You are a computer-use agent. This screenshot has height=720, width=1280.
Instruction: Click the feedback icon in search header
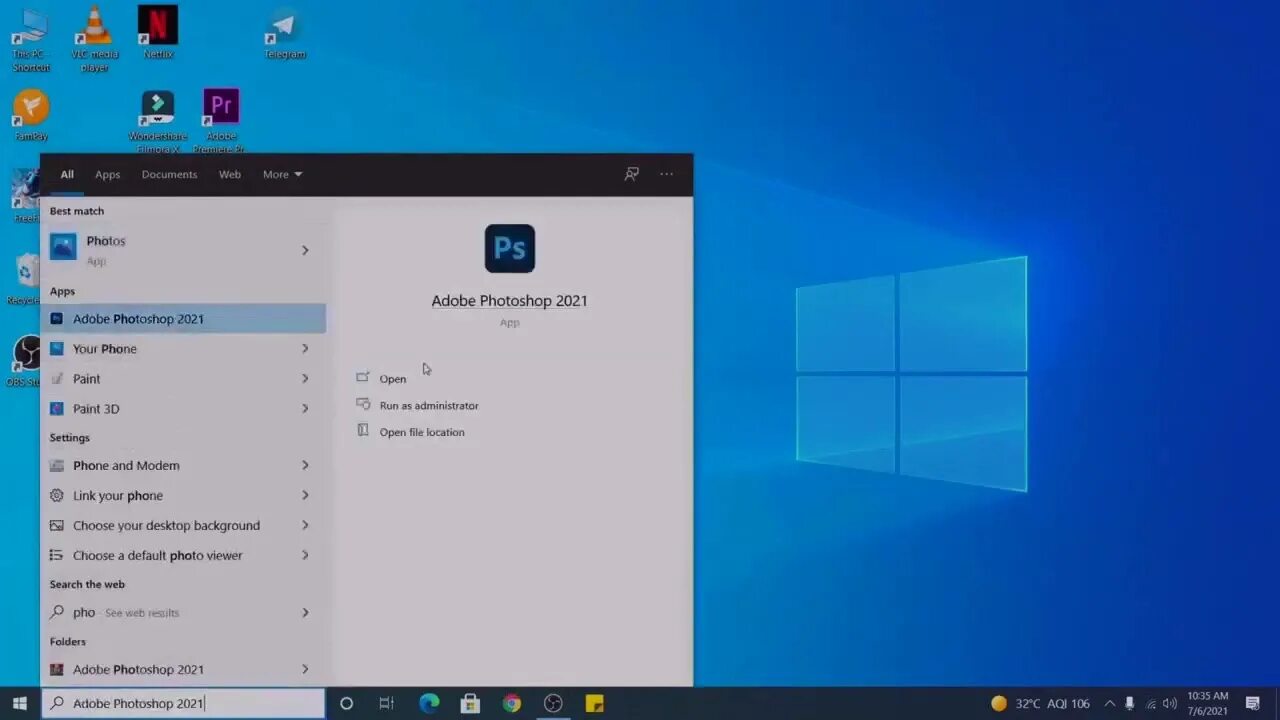tap(631, 174)
